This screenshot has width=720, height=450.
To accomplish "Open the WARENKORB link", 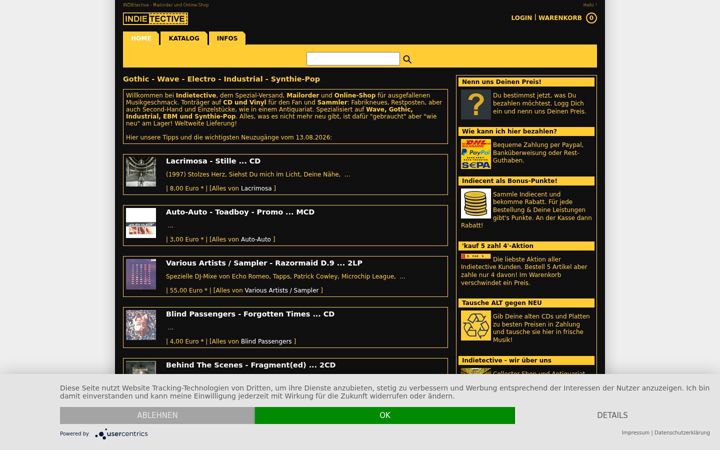I will tap(560, 18).
